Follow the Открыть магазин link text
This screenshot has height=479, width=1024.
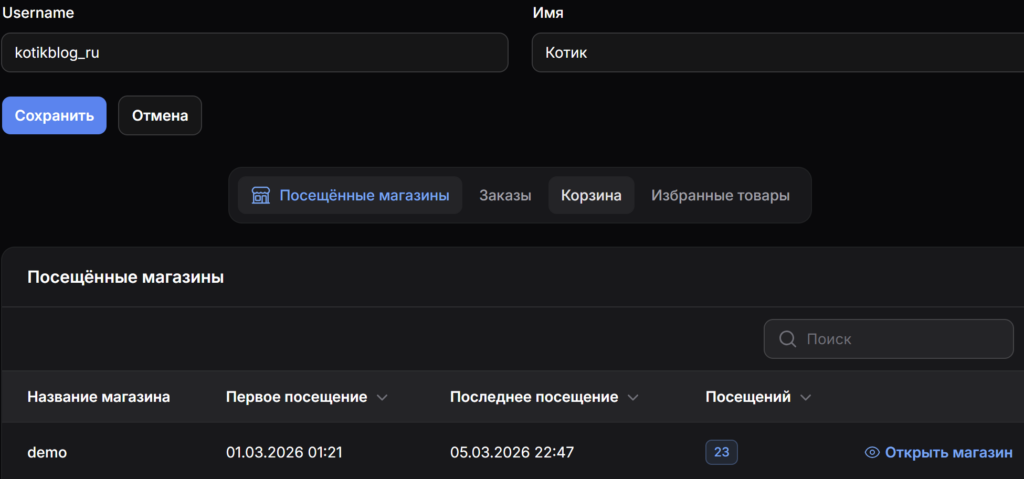click(x=948, y=453)
